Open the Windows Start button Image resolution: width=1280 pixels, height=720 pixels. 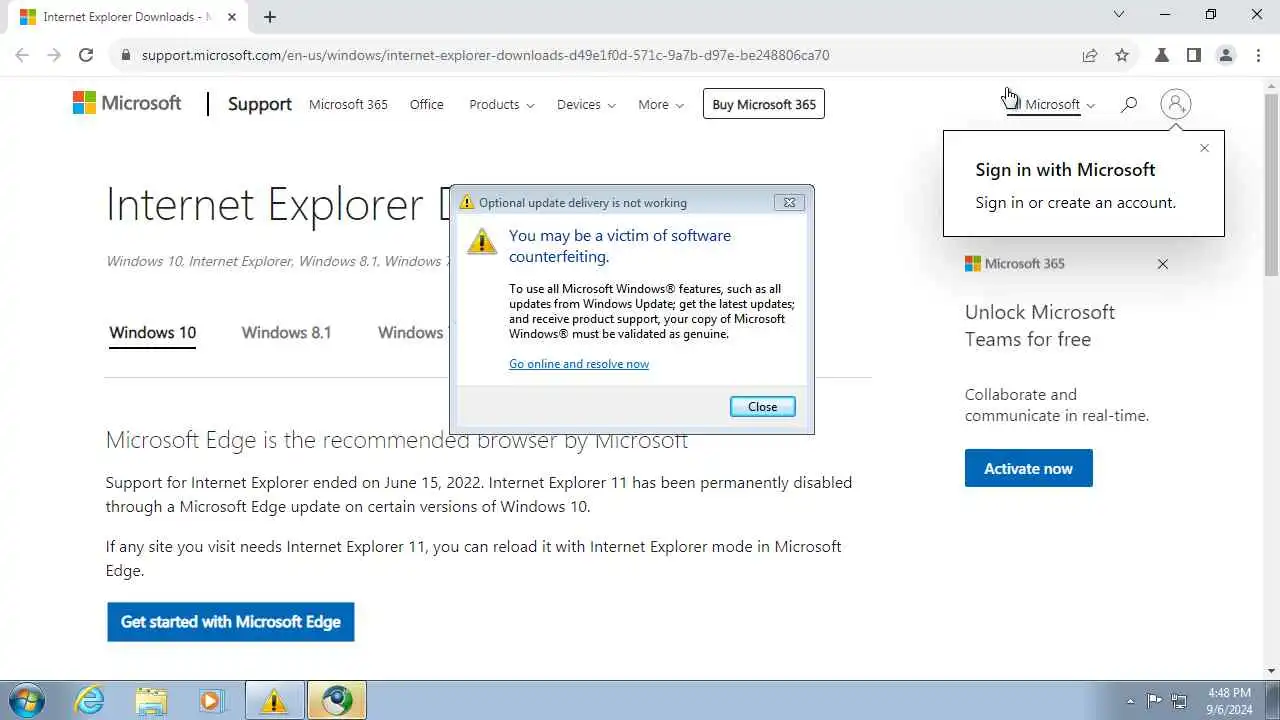coord(27,701)
